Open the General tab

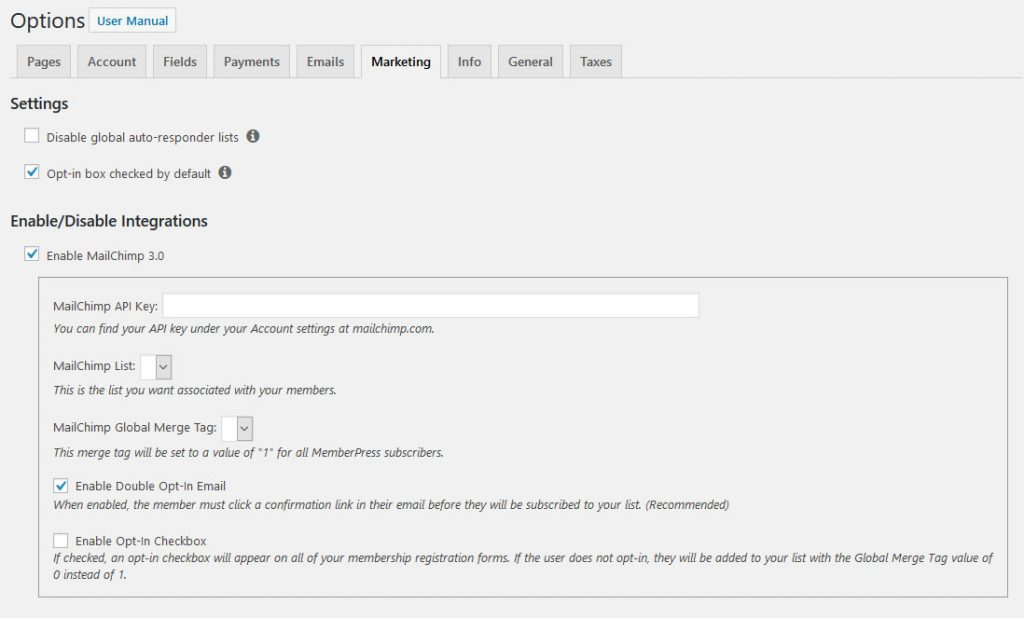[530, 62]
